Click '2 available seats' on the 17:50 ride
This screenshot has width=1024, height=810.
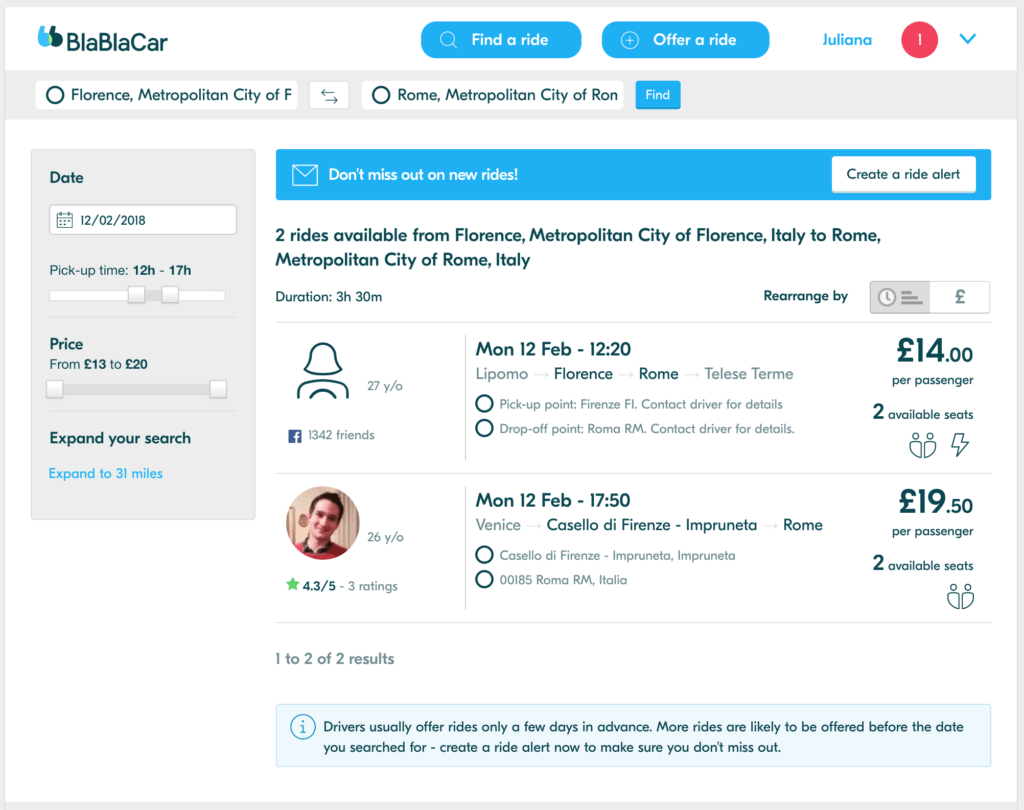(923, 564)
